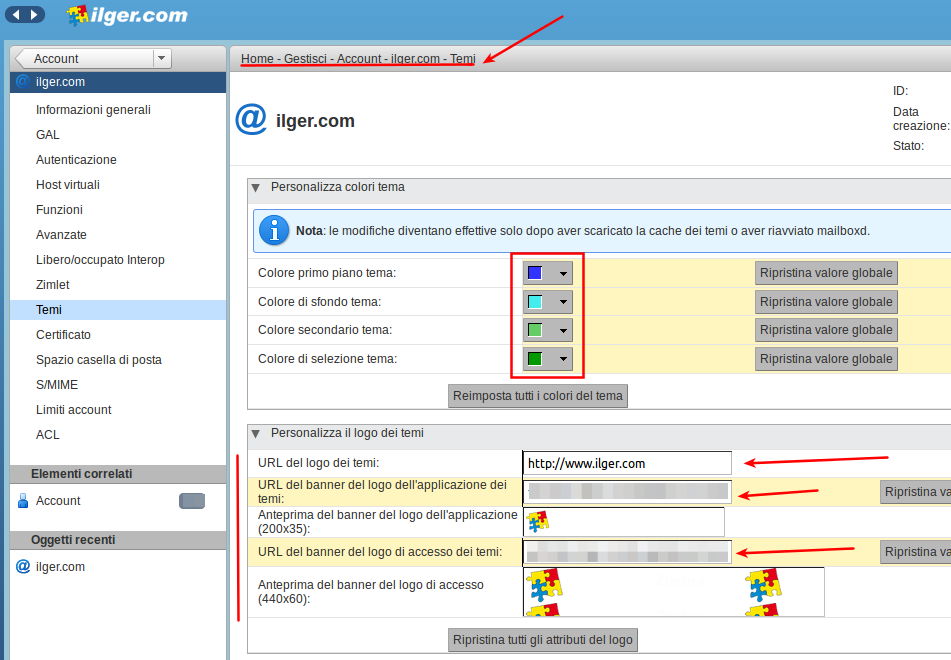Click the light green secondario color swatch
Screen dimensions: 951x660
(x=534, y=330)
